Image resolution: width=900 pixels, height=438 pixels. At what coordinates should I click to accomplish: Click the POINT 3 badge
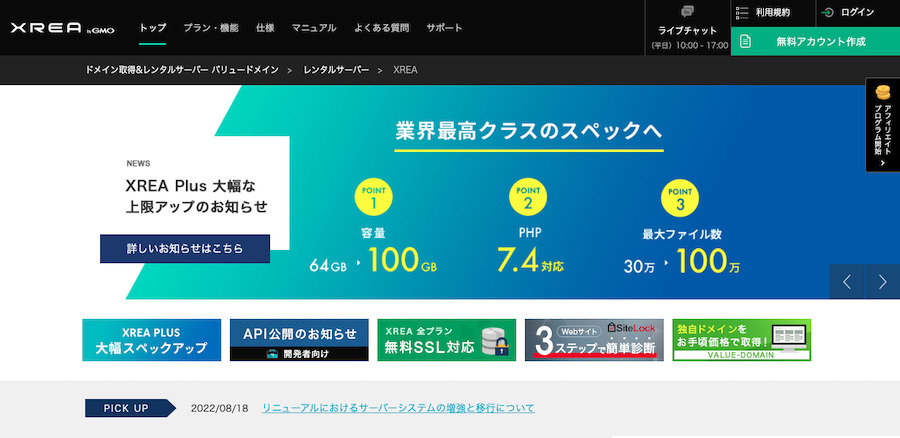pyautogui.click(x=680, y=197)
